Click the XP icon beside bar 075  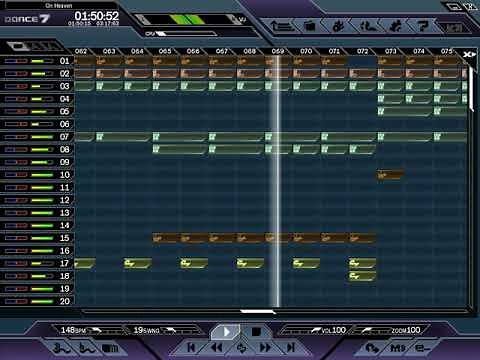pyautogui.click(x=469, y=54)
